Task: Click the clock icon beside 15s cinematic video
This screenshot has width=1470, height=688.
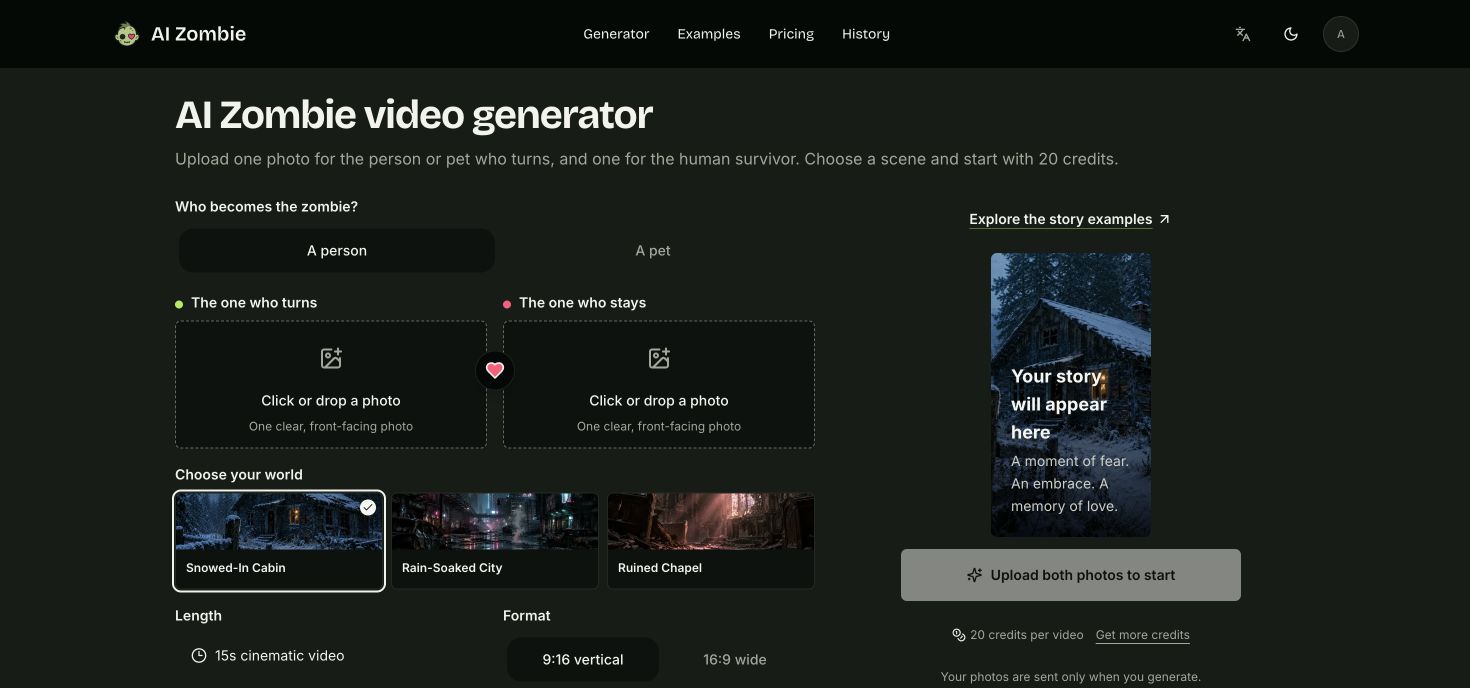Action: pyautogui.click(x=199, y=656)
